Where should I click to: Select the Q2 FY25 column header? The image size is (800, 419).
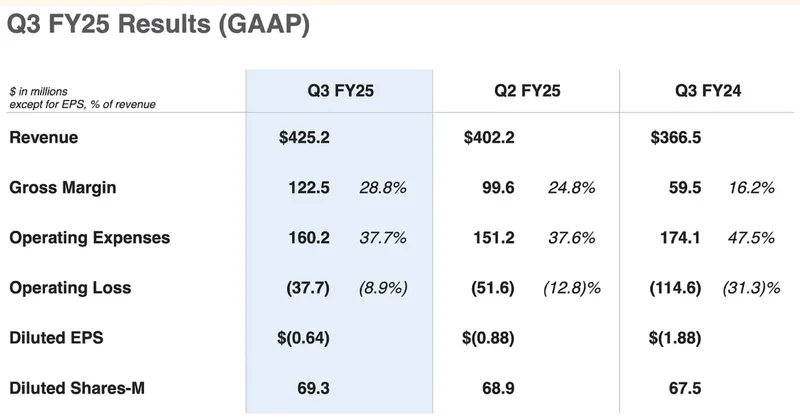(x=526, y=91)
